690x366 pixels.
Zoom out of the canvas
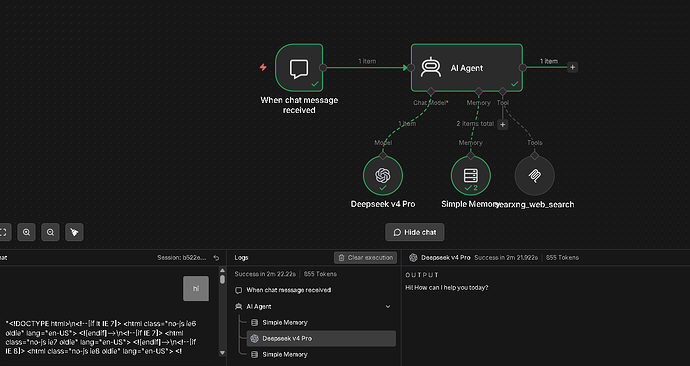point(50,232)
